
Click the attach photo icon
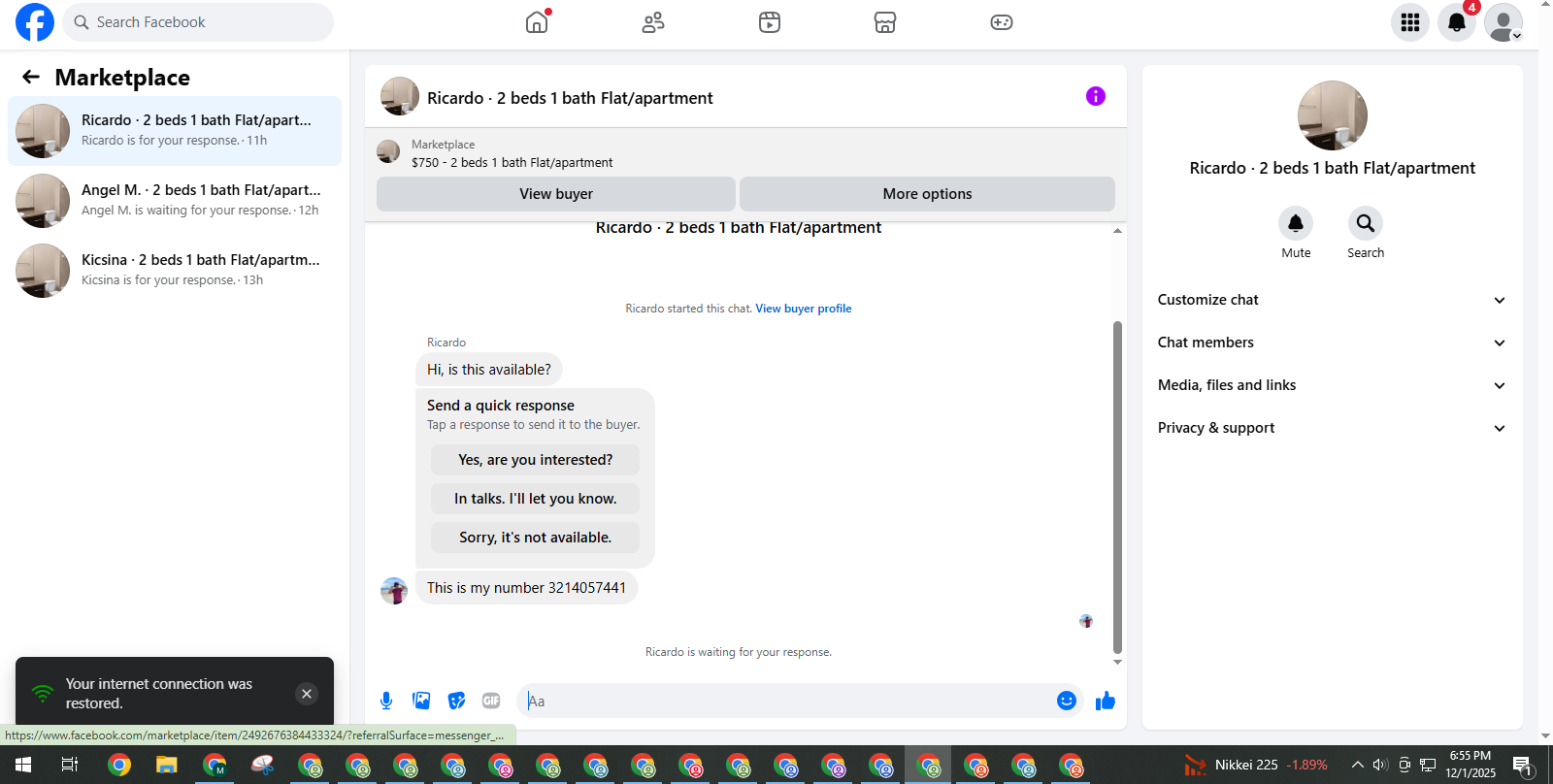(x=421, y=701)
